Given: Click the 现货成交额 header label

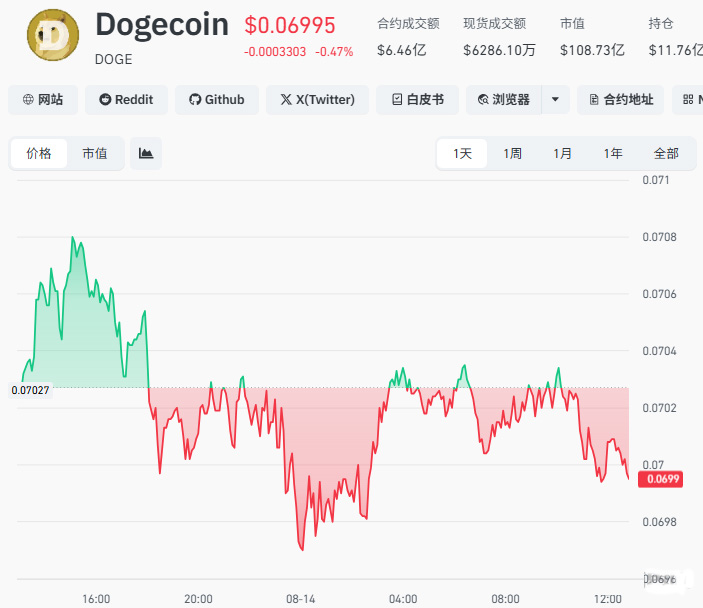Looking at the screenshot, I should [495, 23].
